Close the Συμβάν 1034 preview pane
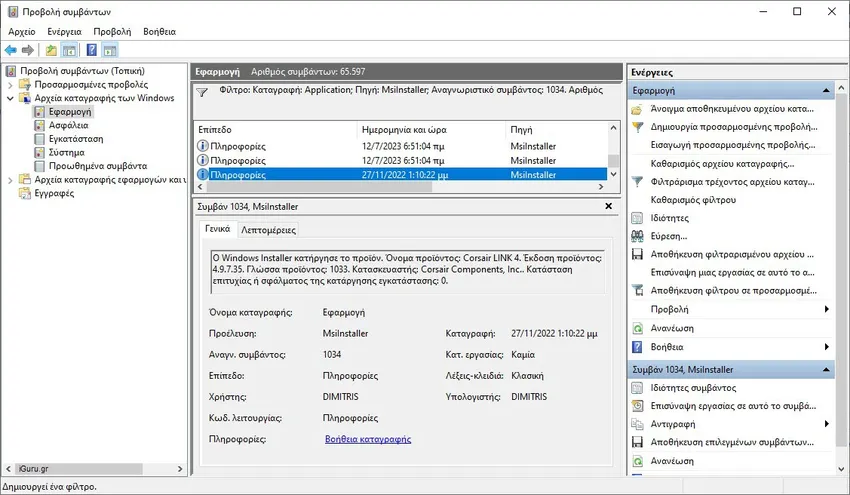 (608, 206)
